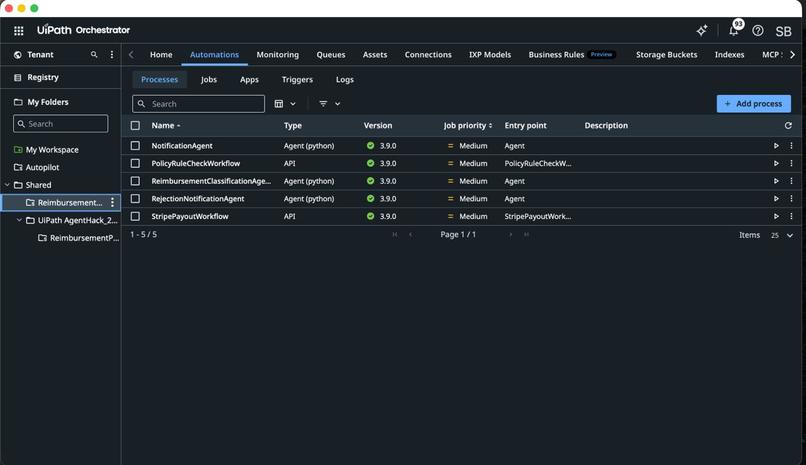
Task: Click the Tenant search magnifier icon
Action: (x=94, y=54)
